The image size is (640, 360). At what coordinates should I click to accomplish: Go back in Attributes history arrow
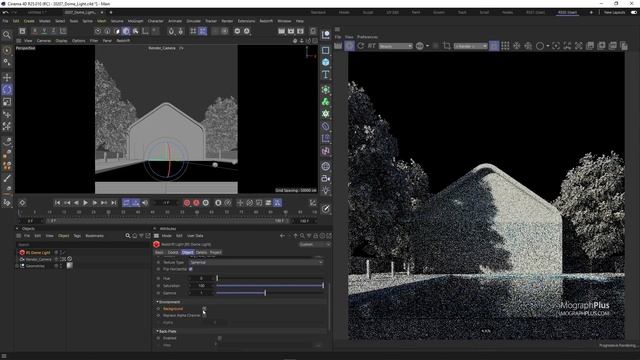point(282,236)
